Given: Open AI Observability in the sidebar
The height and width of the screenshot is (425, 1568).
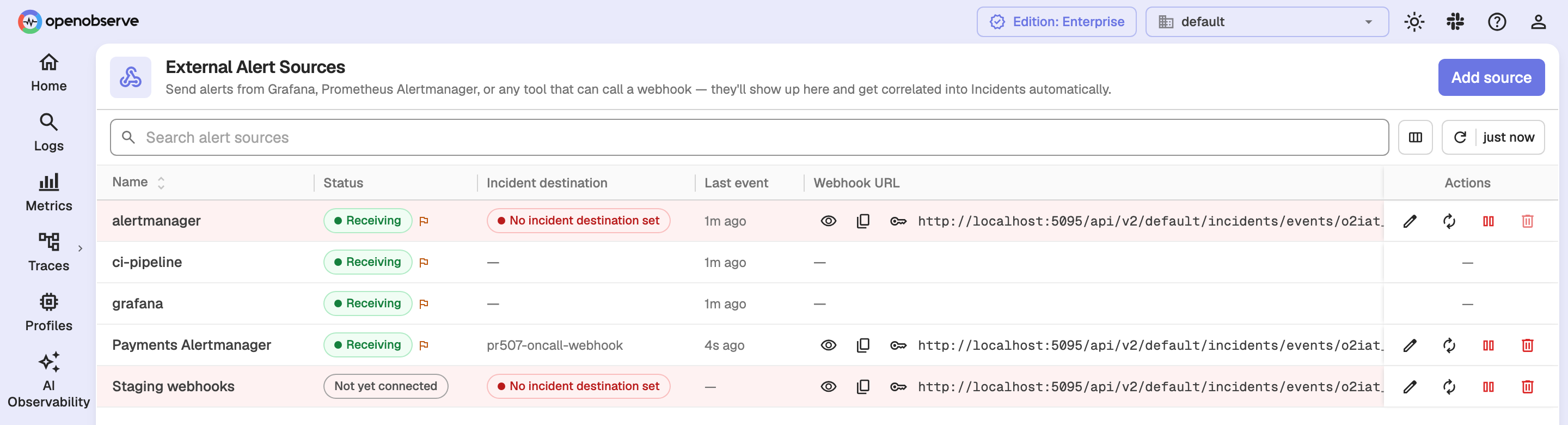Looking at the screenshot, I should tap(48, 379).
